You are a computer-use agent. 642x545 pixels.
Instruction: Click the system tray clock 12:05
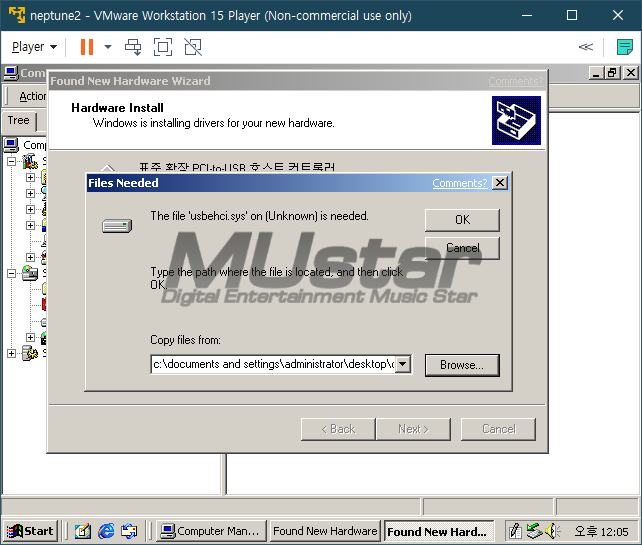point(601,531)
